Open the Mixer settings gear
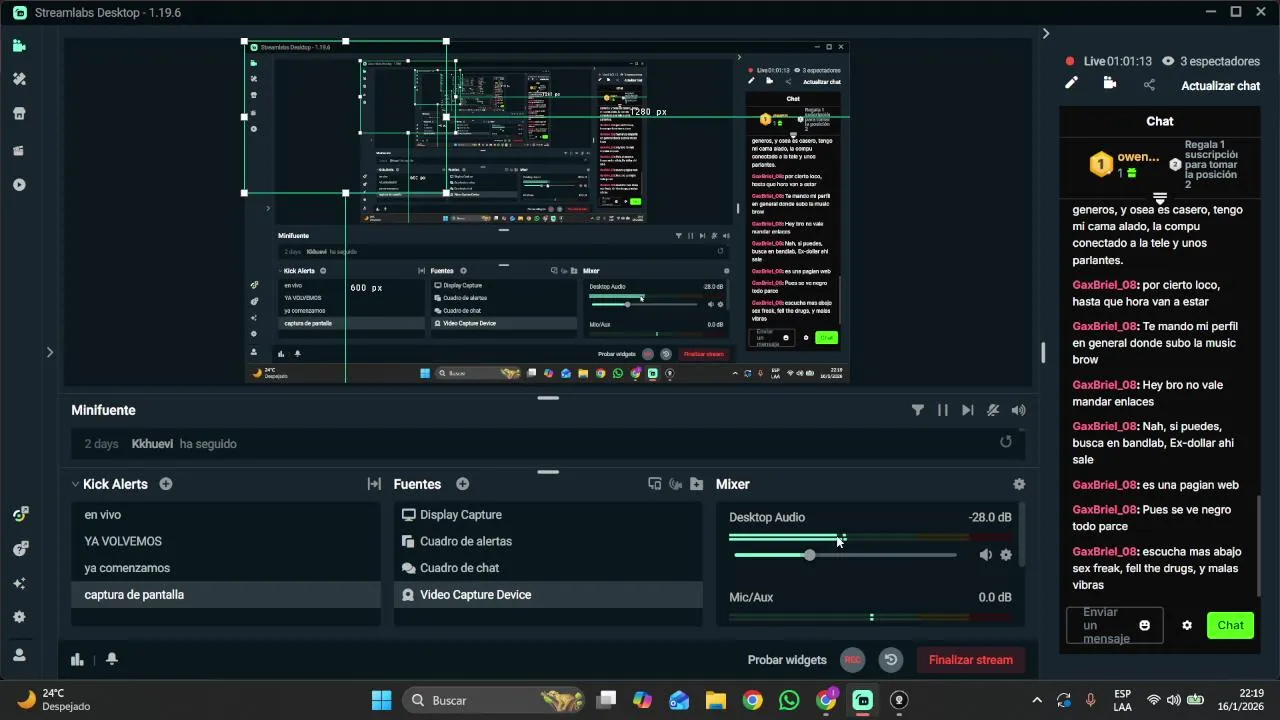The image size is (1280, 720). (1019, 484)
